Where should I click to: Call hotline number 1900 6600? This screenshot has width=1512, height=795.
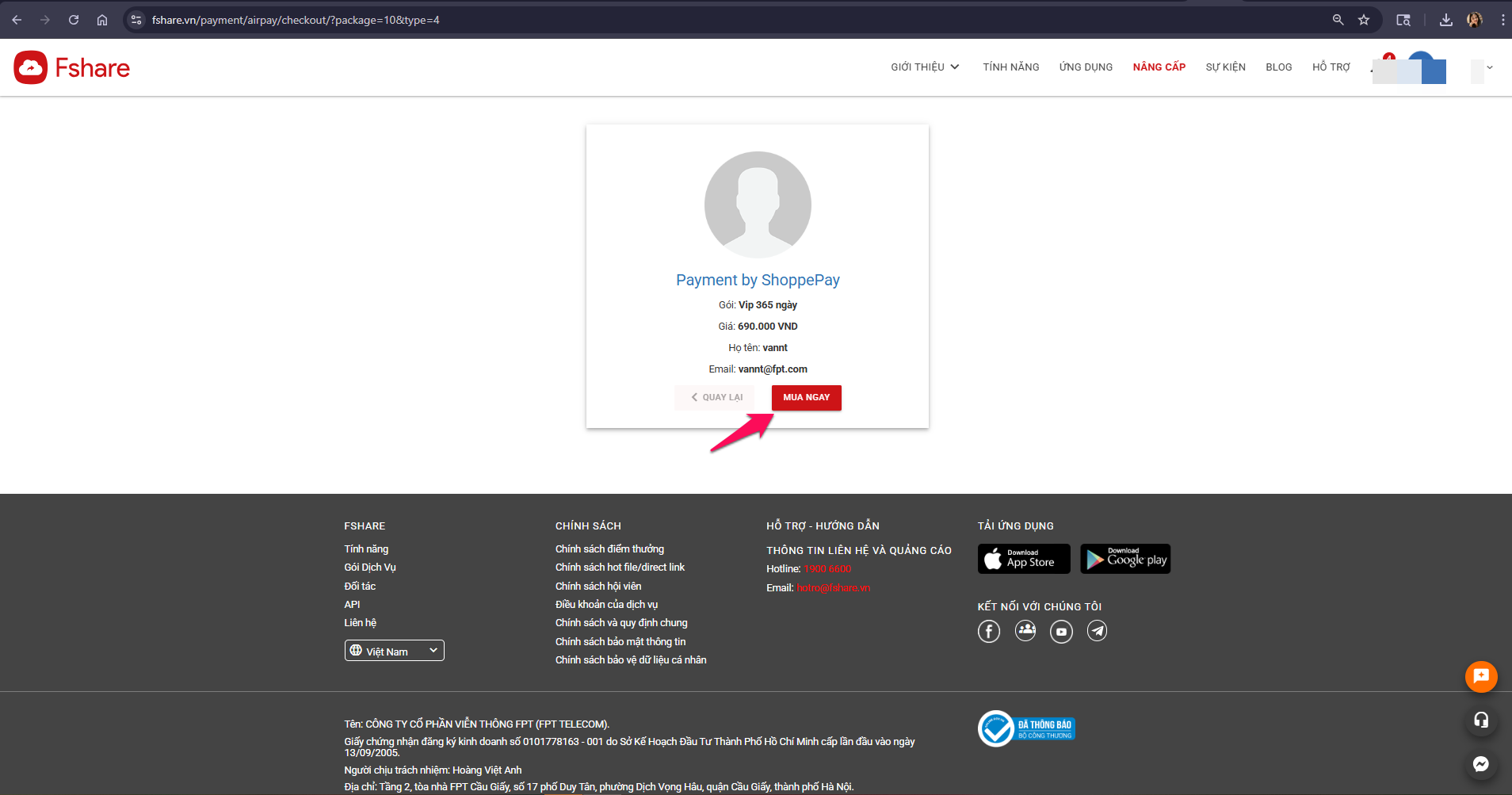(x=827, y=569)
